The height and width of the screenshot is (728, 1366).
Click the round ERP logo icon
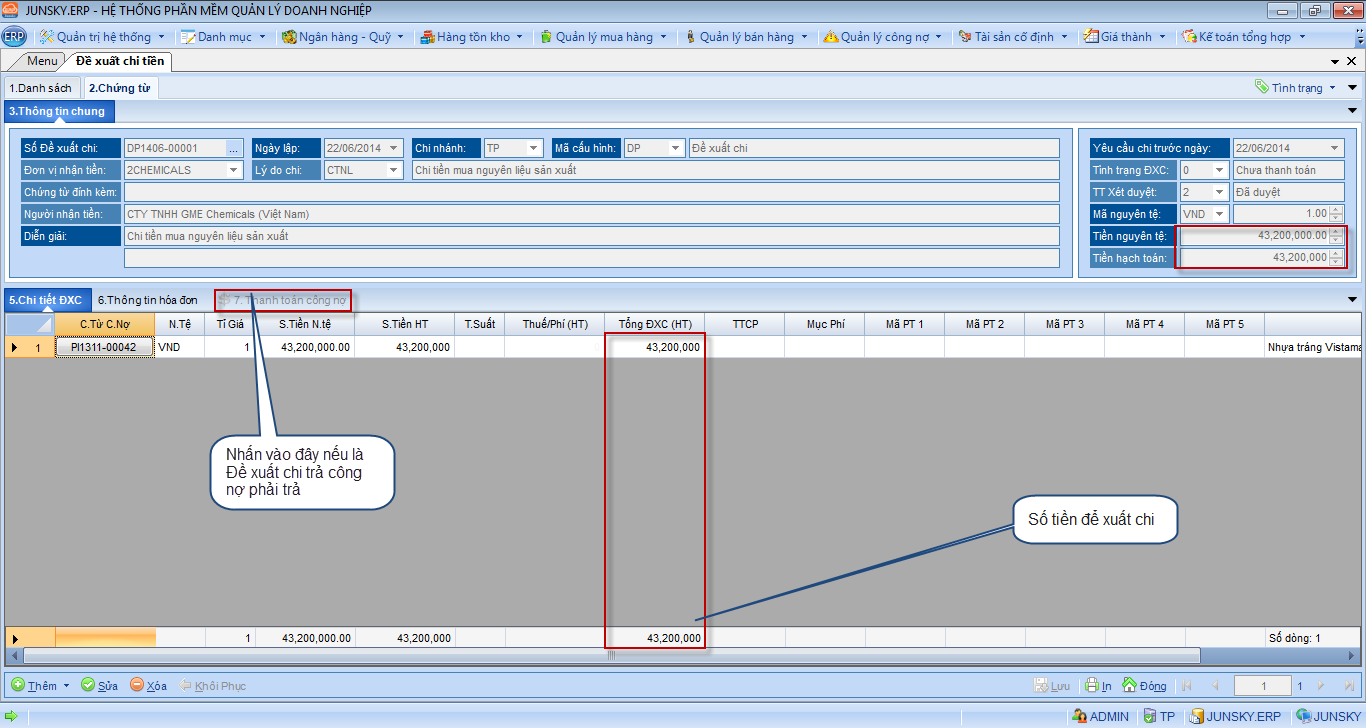point(14,37)
